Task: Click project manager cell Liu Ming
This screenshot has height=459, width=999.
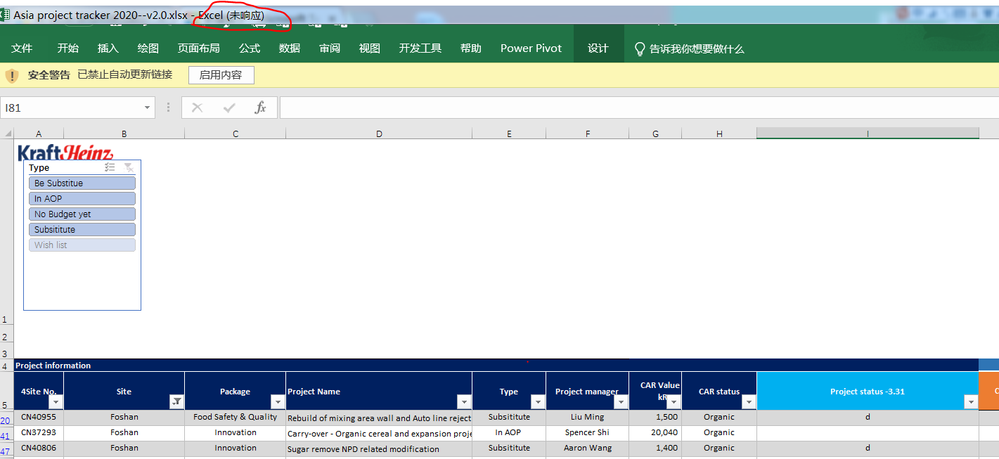Action: click(x=587, y=418)
